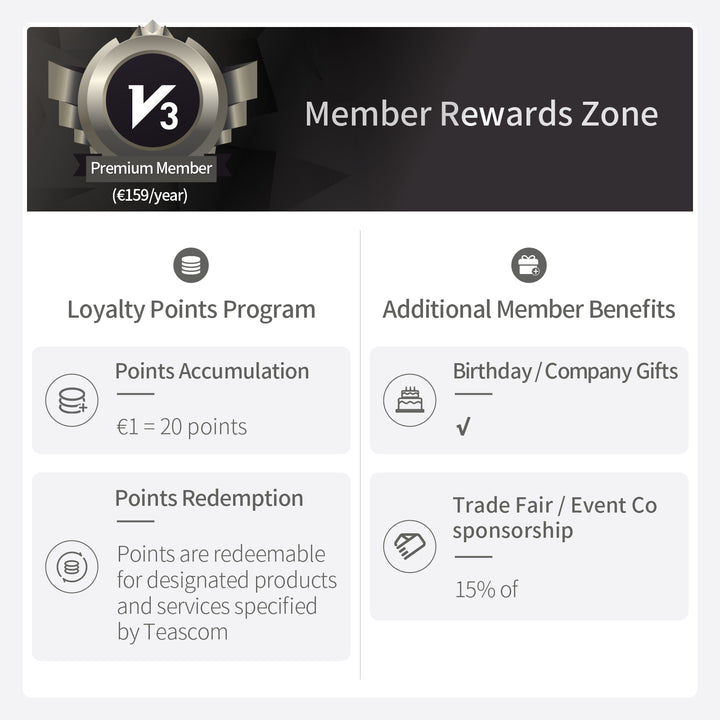Click the birthday cake icon
The image size is (720, 720).
tap(410, 400)
